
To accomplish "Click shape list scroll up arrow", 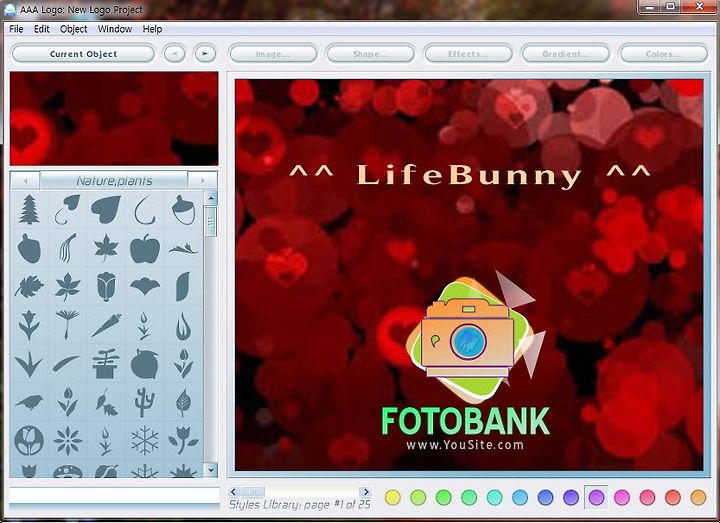I will pos(211,198).
